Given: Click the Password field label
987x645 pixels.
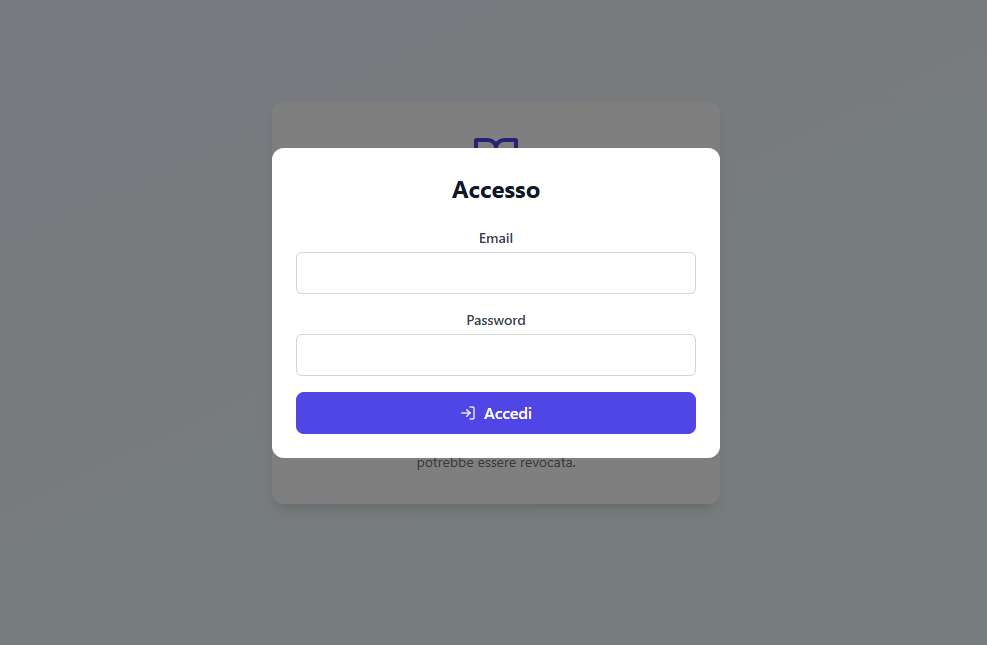Looking at the screenshot, I should [x=496, y=320].
